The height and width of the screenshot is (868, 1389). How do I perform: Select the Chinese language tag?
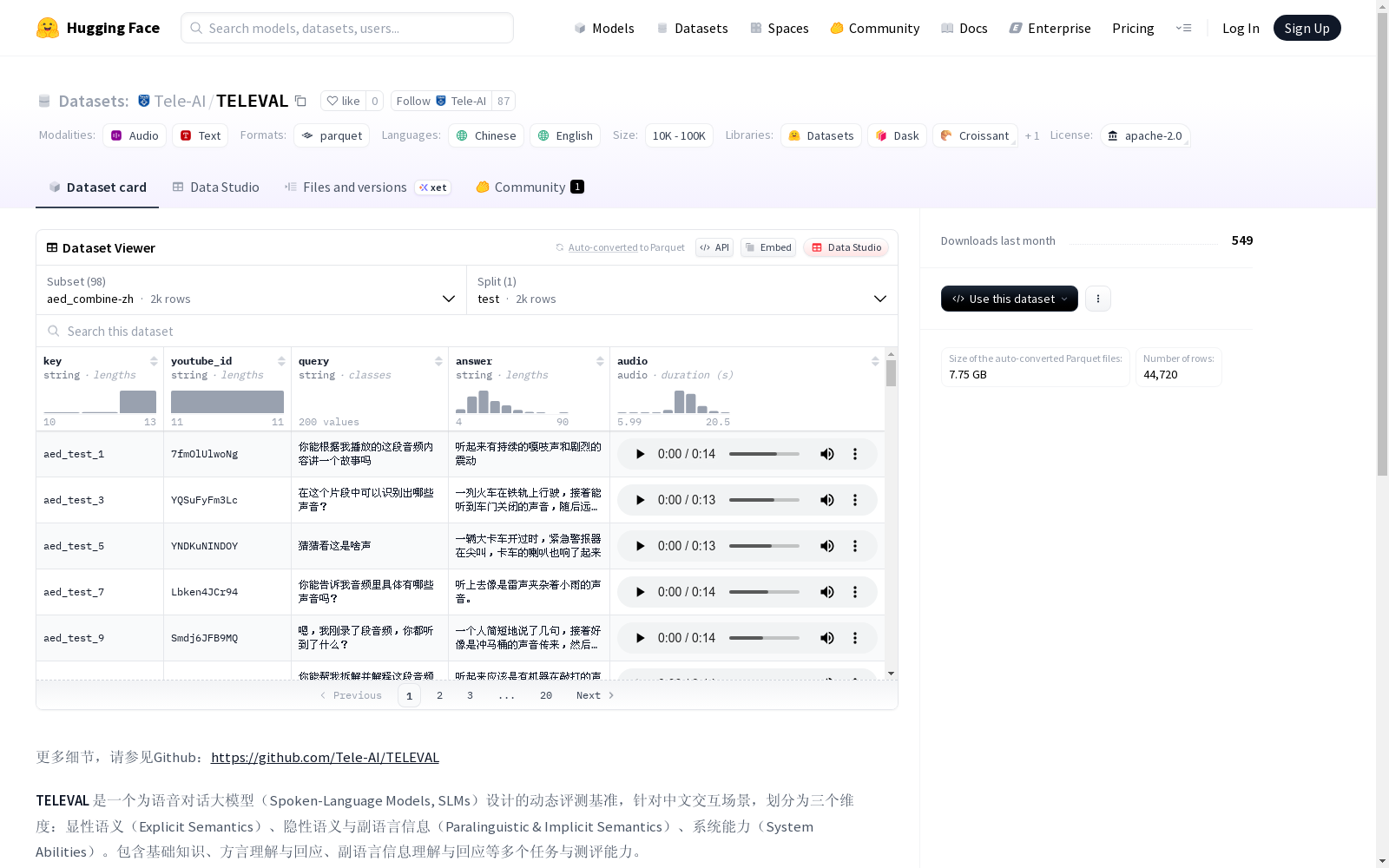486,135
